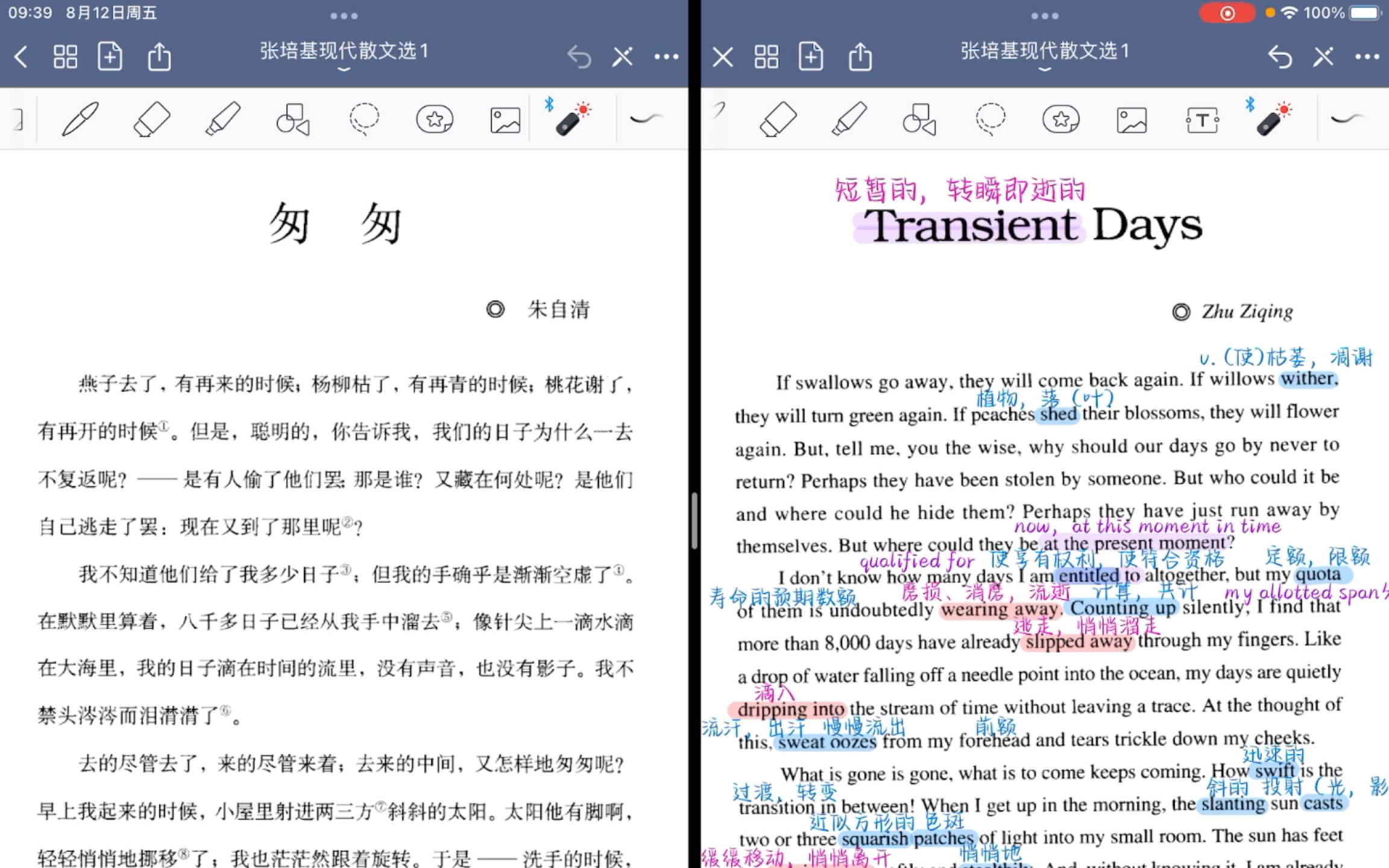1389x868 pixels.
Task: Select Highlighter tool in left toolbar
Action: coord(222,118)
